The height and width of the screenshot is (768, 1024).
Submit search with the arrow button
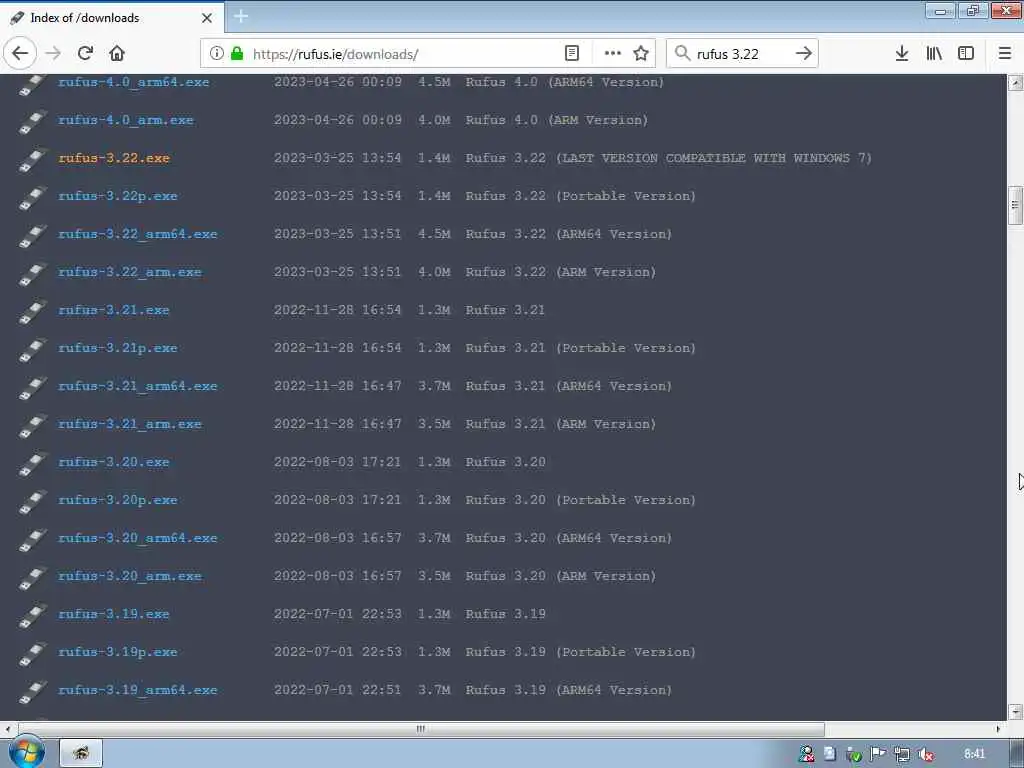coord(804,54)
